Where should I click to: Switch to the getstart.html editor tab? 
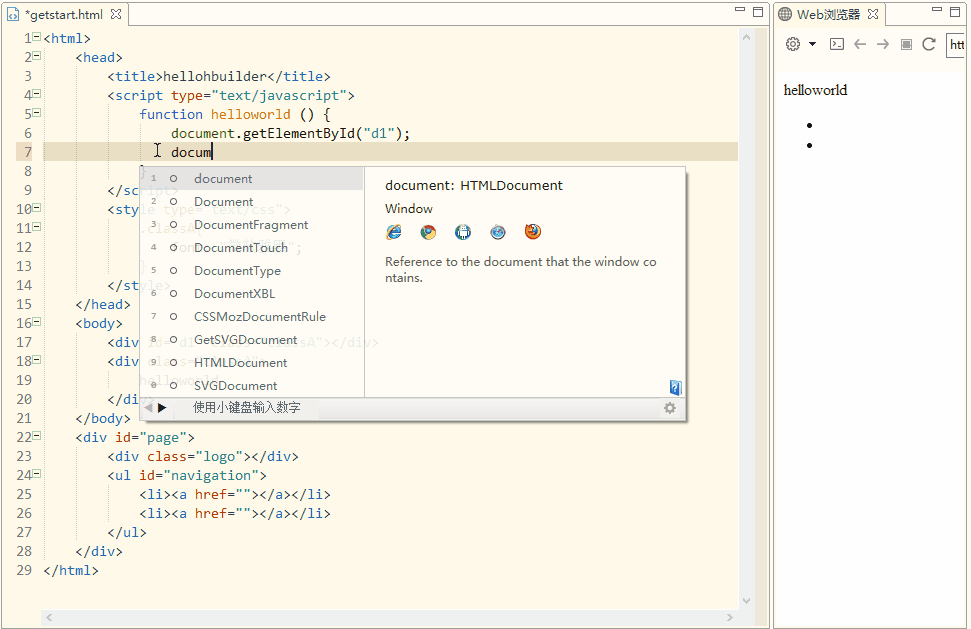coord(62,14)
